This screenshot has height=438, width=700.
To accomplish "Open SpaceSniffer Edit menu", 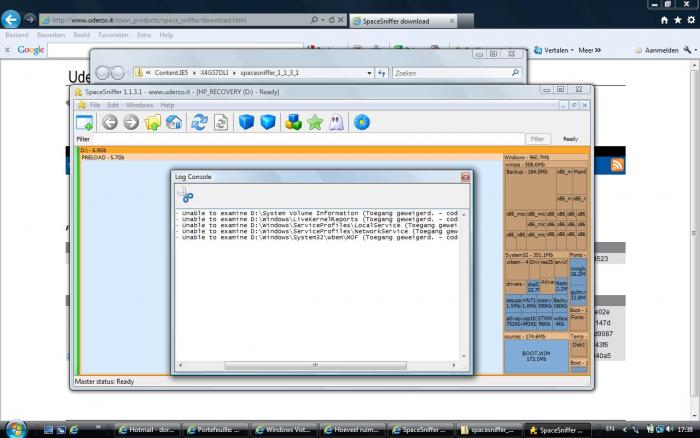I will click(113, 105).
